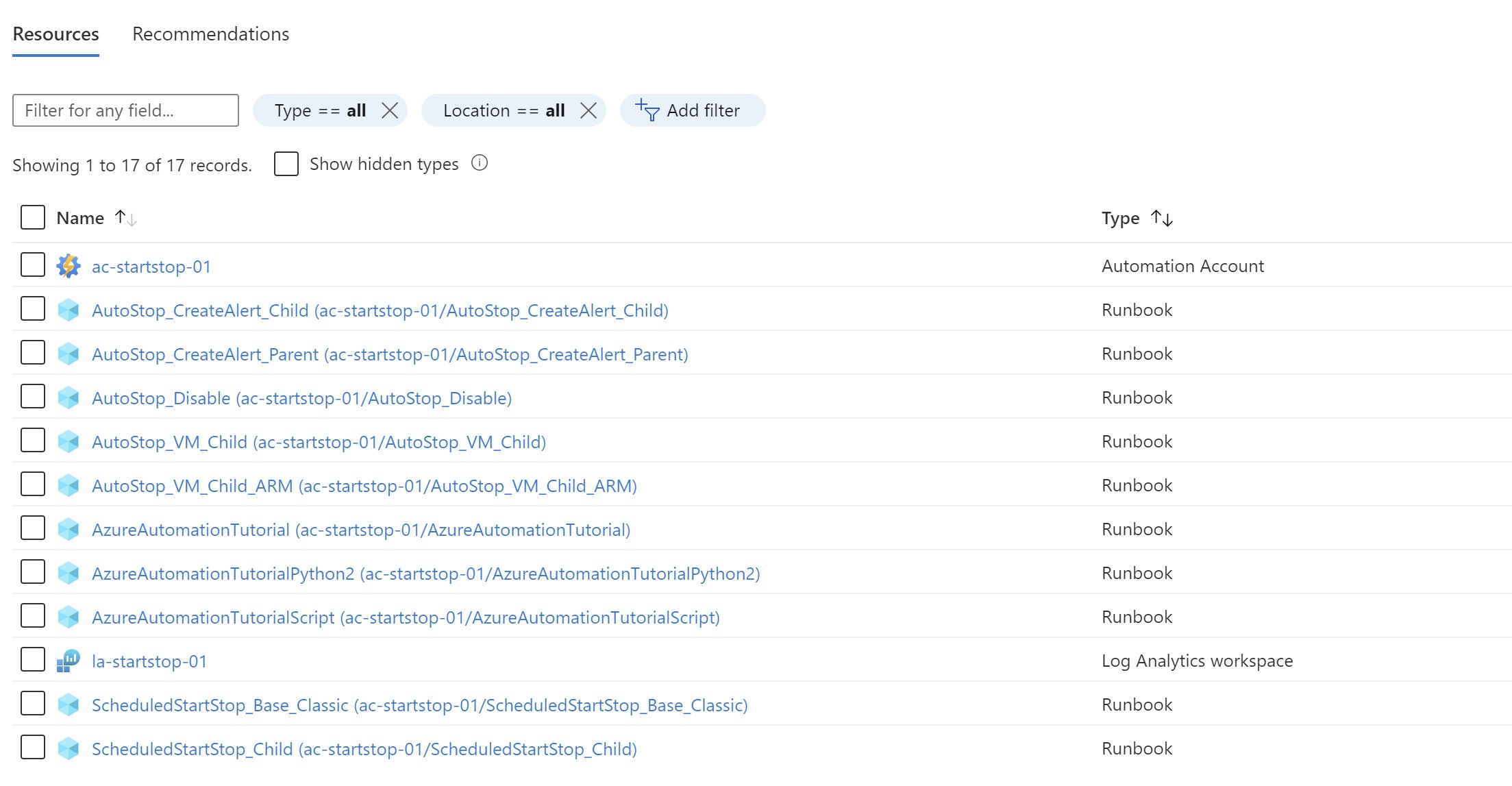Open the Type == all filter pill

click(320, 110)
